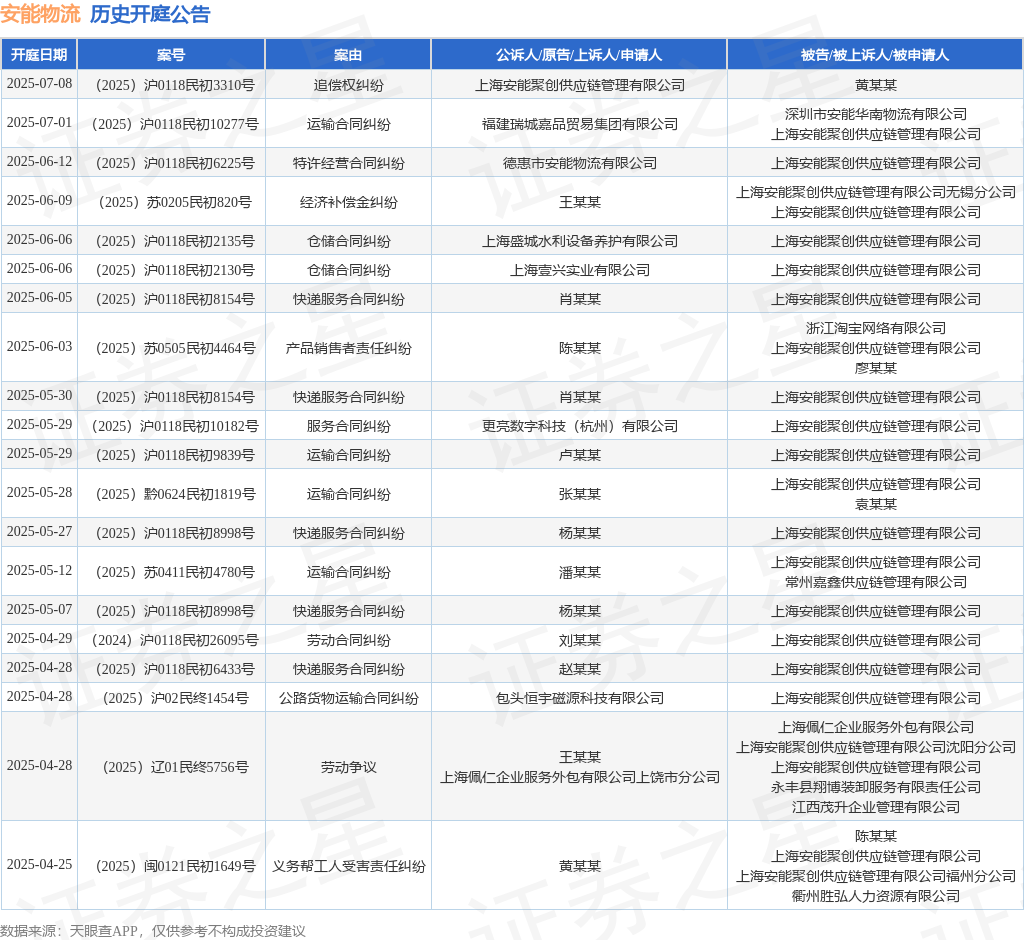Select defendant 常州嘉鑫供应链管理有限公司
The image size is (1024, 940).
coord(875,582)
